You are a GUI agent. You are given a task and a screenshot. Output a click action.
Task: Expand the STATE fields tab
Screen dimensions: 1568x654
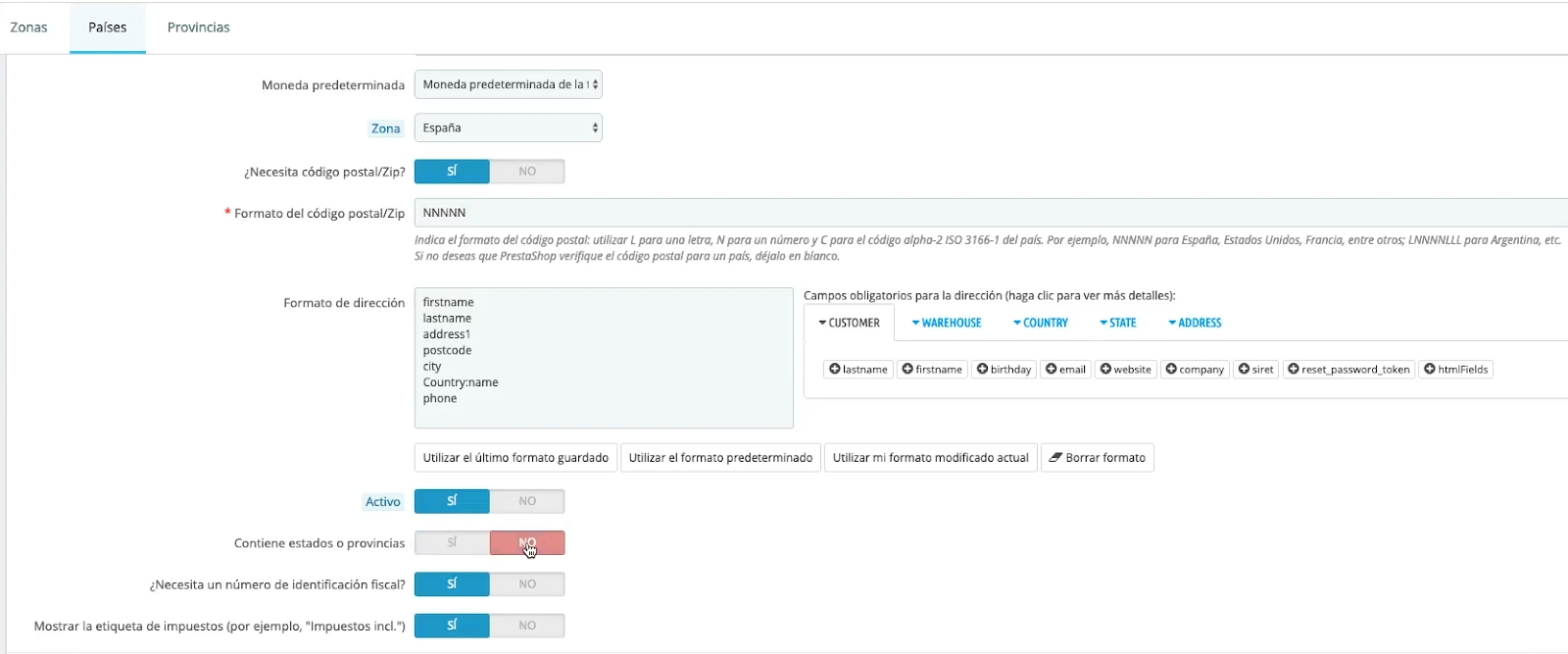click(x=1118, y=323)
